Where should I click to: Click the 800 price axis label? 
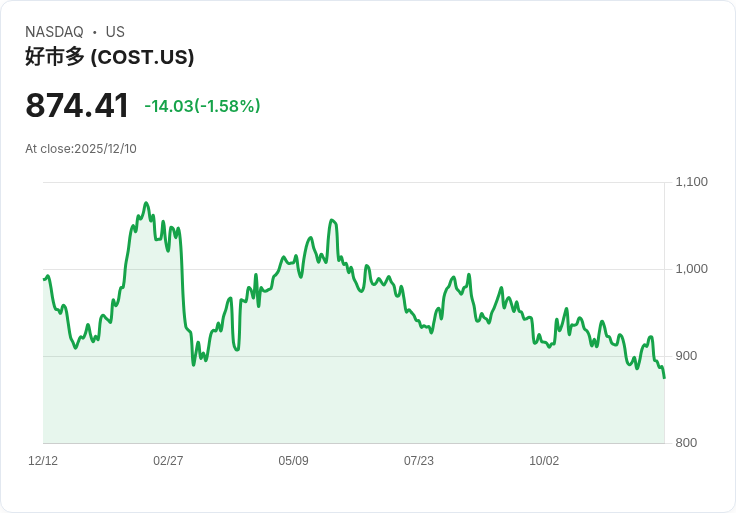click(686, 443)
